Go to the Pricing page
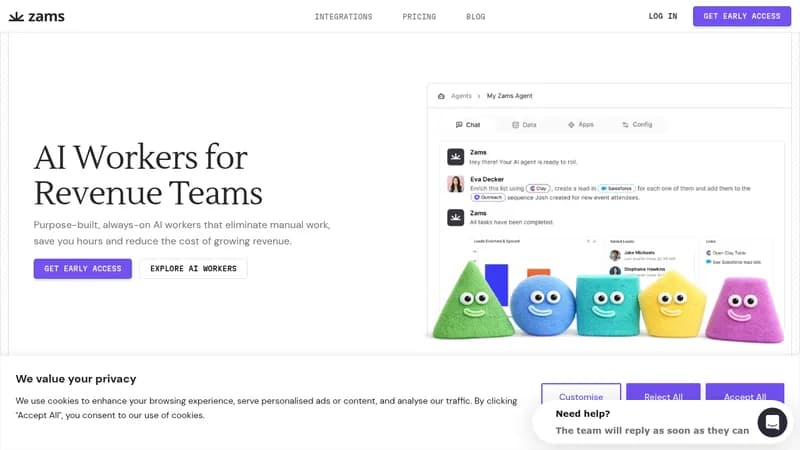 click(419, 17)
